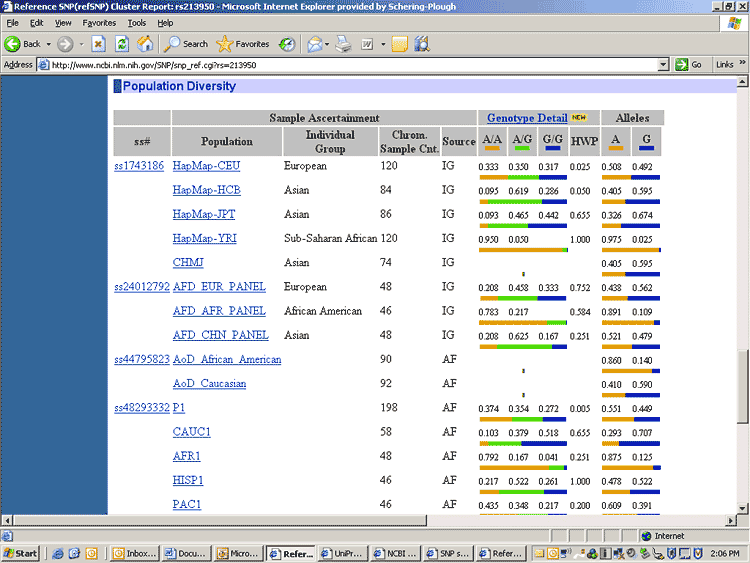The height and width of the screenshot is (563, 750).
Task: Switch to the UniPr... taskbar window
Action: (x=342, y=553)
